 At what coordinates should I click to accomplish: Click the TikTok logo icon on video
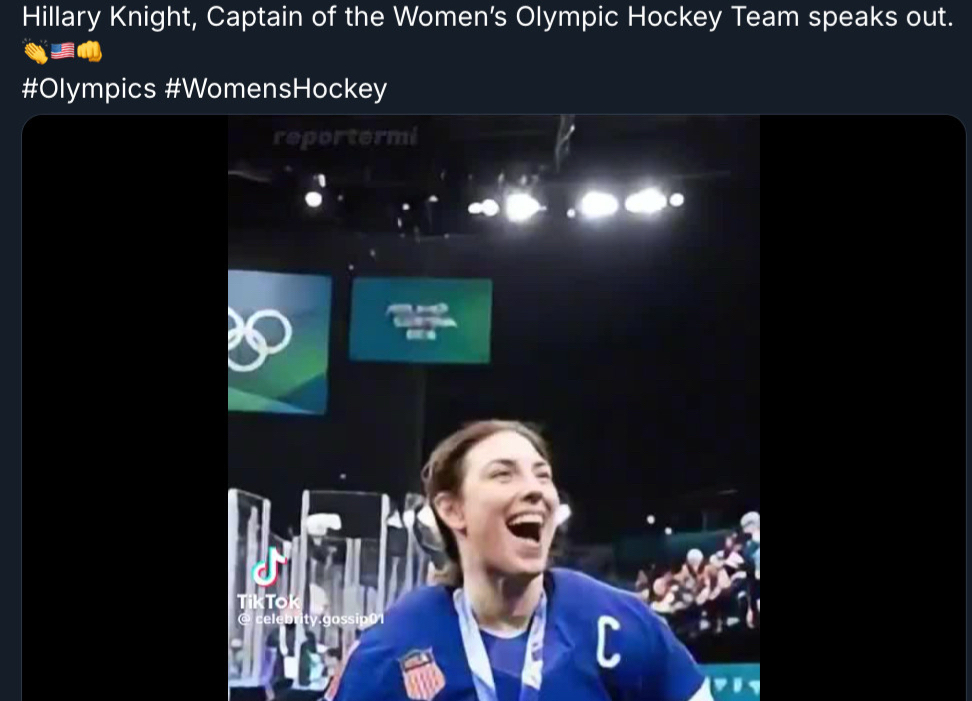click(x=269, y=567)
